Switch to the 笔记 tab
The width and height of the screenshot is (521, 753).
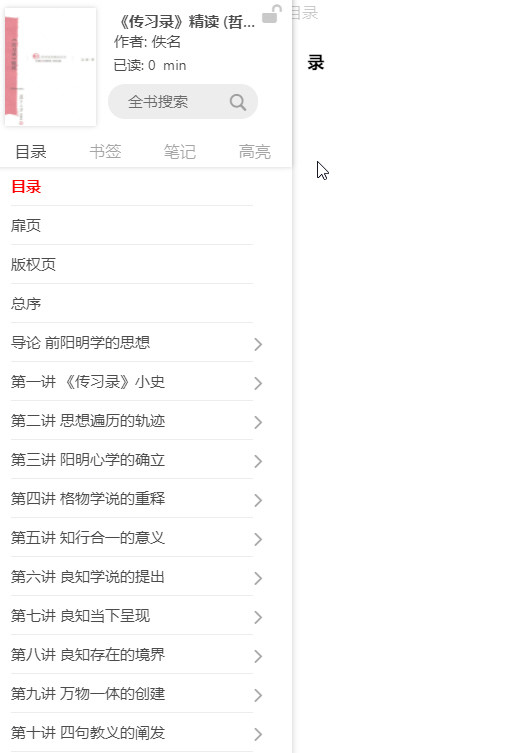pos(180,152)
